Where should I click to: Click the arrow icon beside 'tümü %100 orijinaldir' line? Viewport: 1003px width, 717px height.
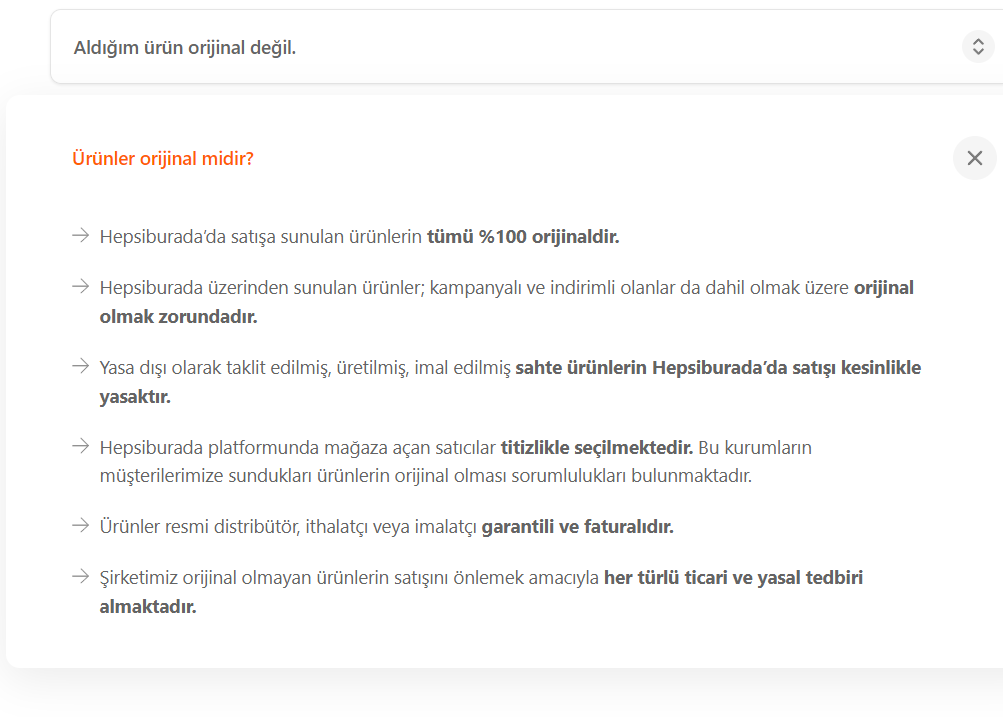(x=81, y=236)
